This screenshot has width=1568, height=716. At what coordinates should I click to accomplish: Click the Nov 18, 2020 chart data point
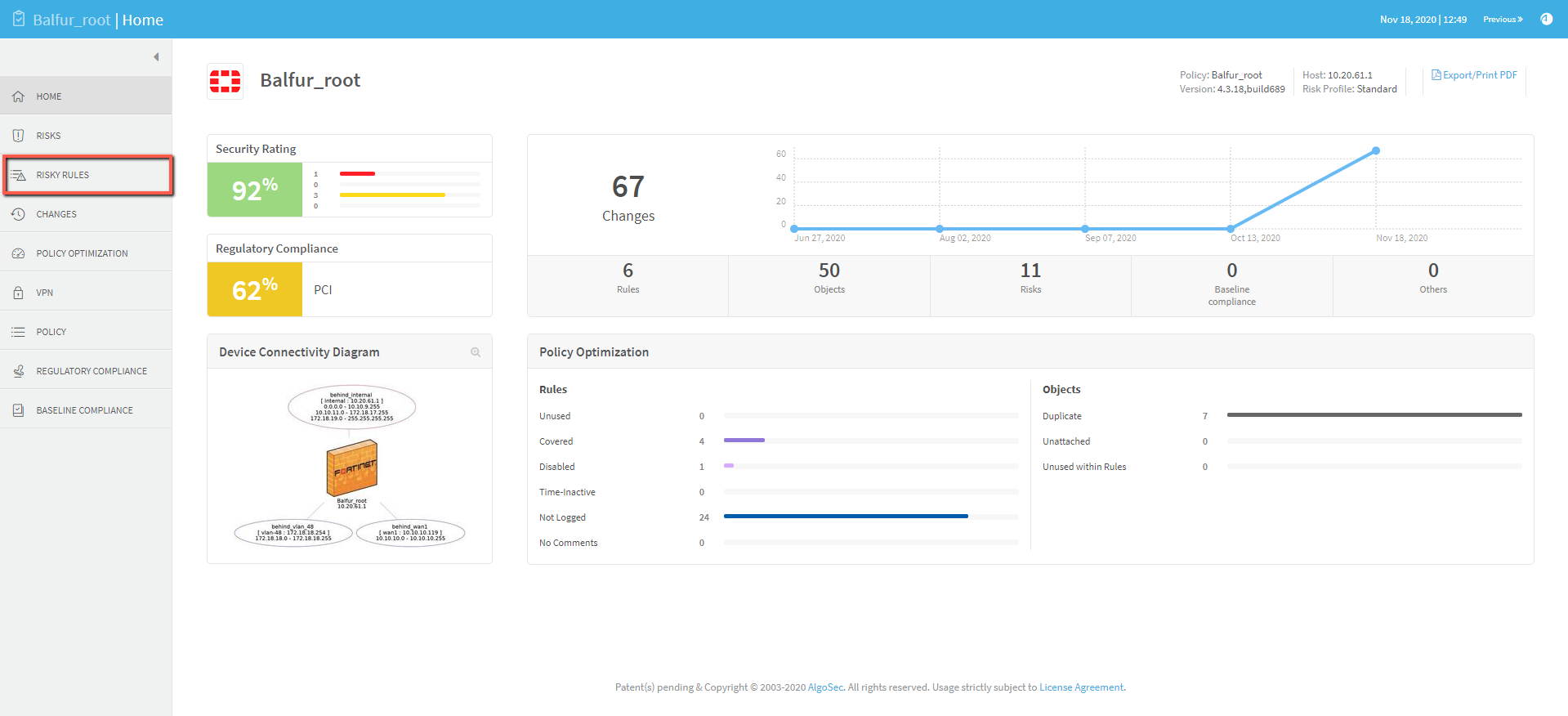coord(1376,151)
